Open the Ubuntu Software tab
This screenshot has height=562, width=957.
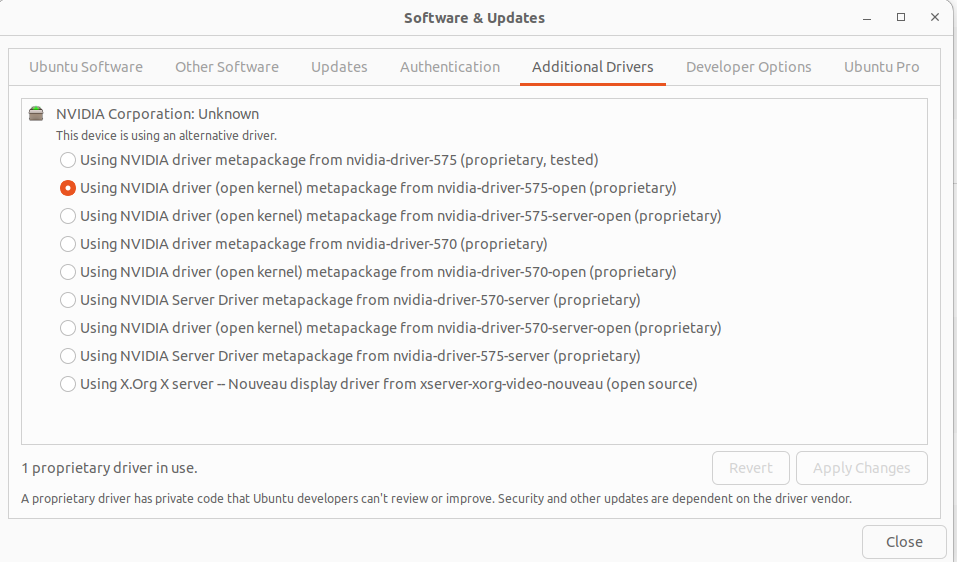tap(86, 67)
